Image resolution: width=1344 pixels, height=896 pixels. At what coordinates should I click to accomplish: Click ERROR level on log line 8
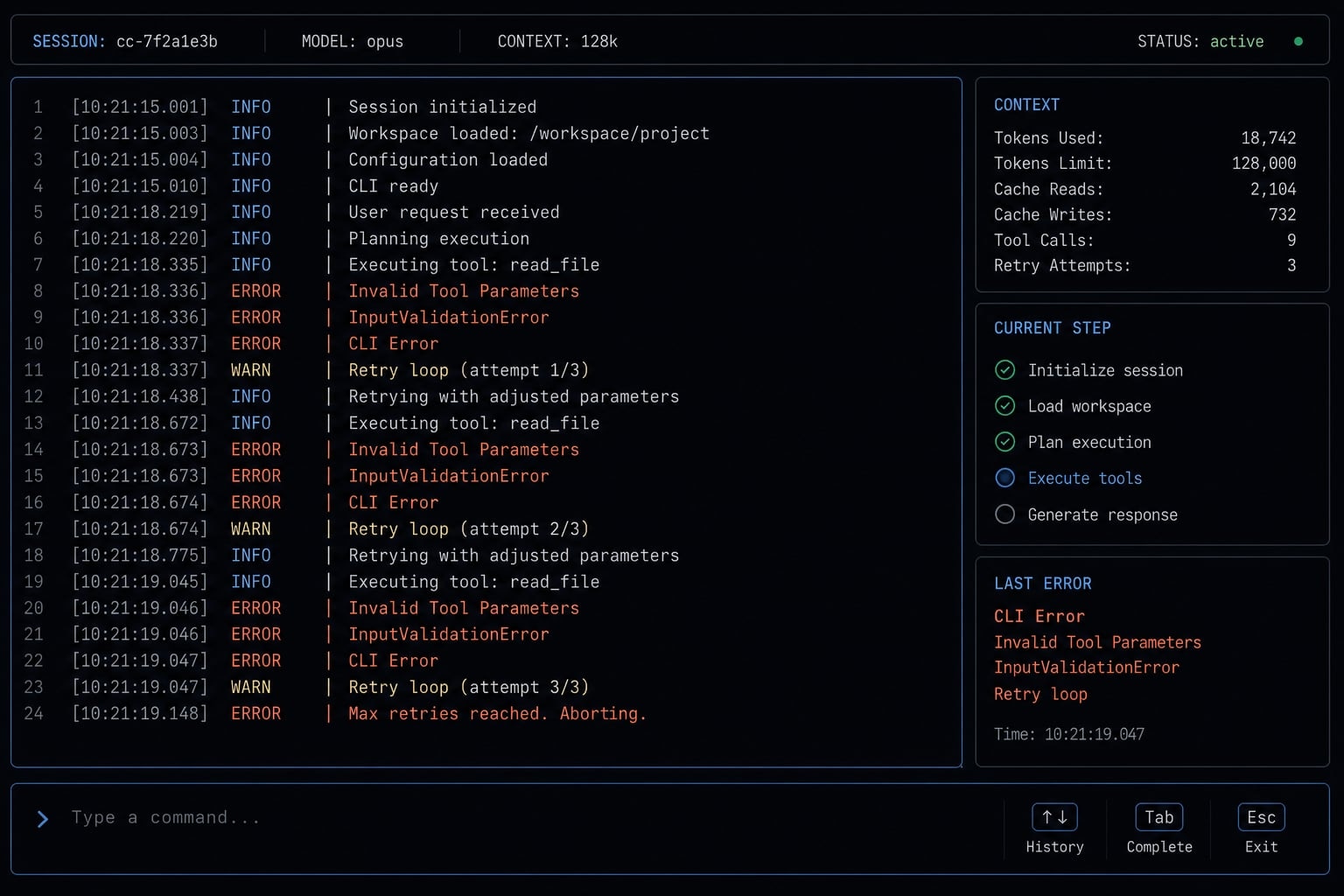(255, 290)
